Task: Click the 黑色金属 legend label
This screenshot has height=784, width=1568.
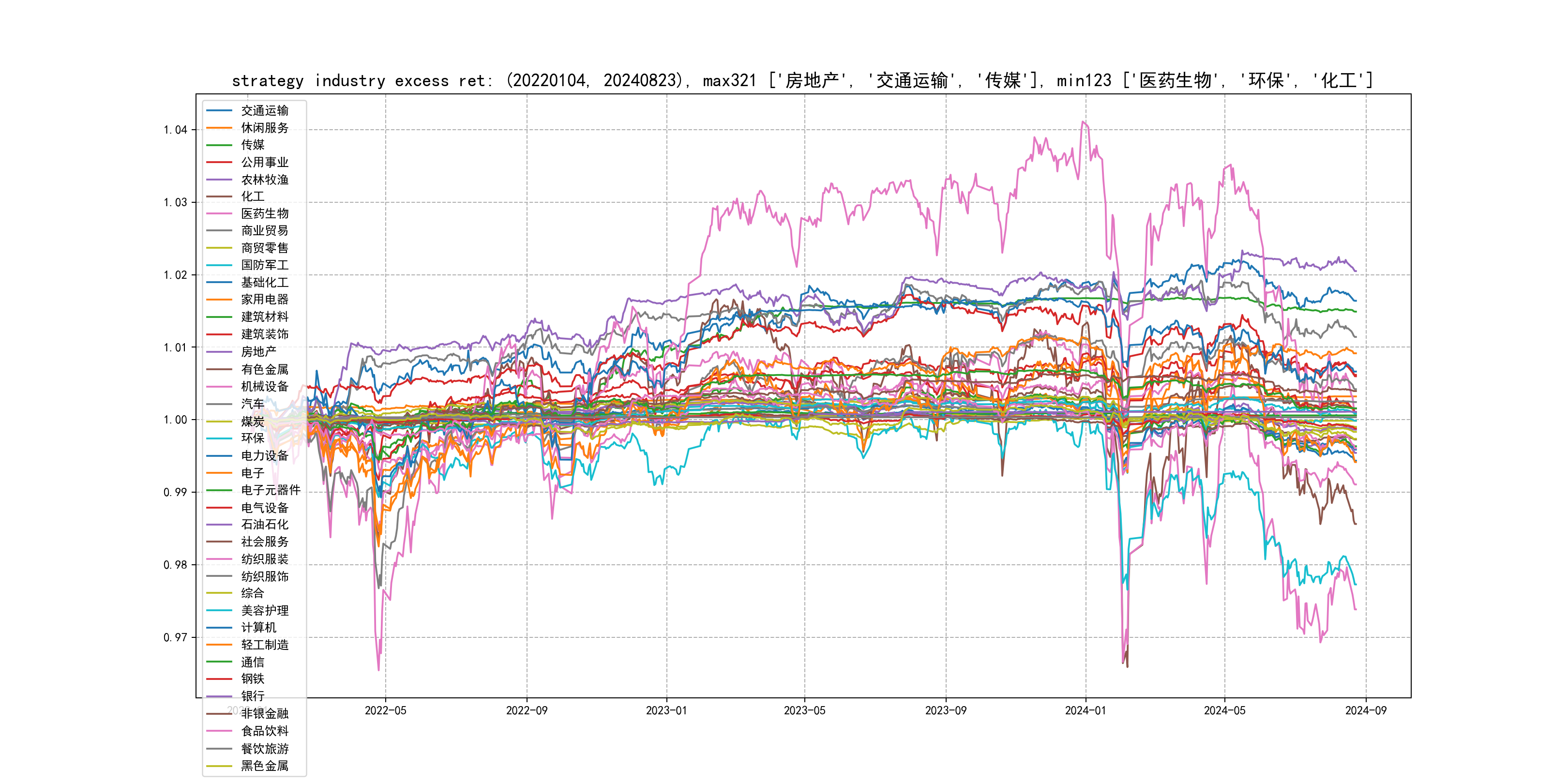Action: [x=265, y=766]
